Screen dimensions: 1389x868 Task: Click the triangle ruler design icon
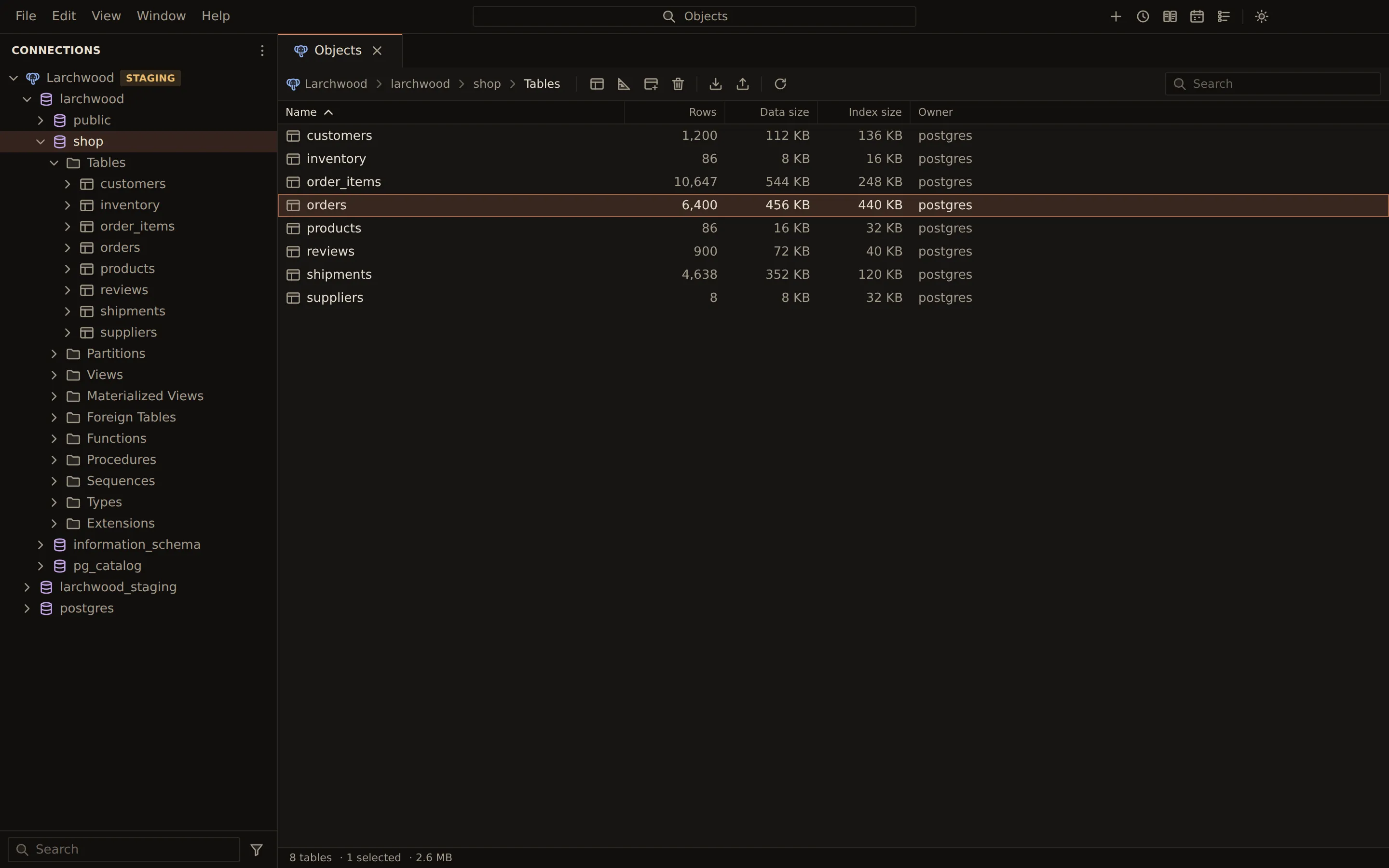click(x=624, y=84)
